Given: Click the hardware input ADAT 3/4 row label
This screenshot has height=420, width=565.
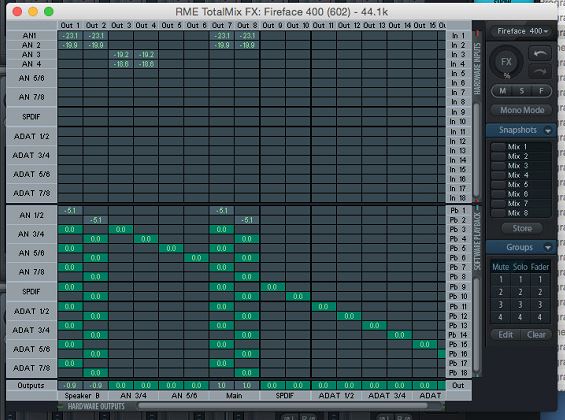Looking at the screenshot, I should point(31,155).
